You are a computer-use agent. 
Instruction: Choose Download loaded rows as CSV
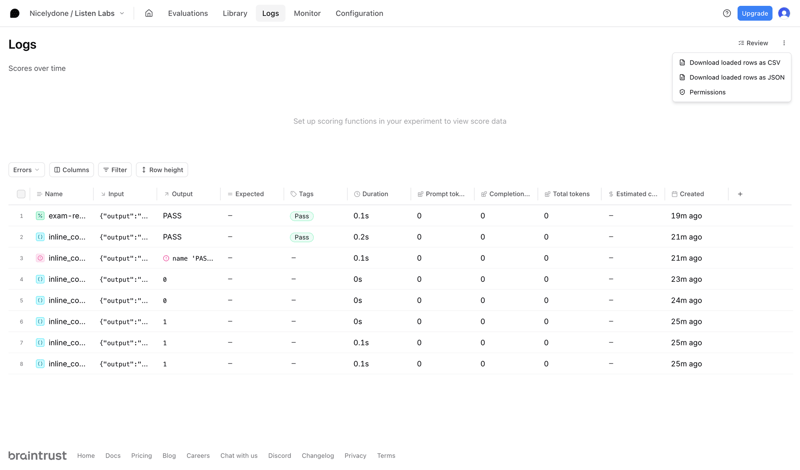pyautogui.click(x=732, y=63)
